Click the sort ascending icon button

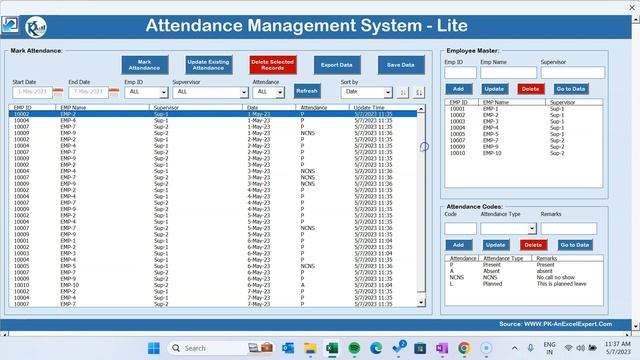[x=403, y=93]
